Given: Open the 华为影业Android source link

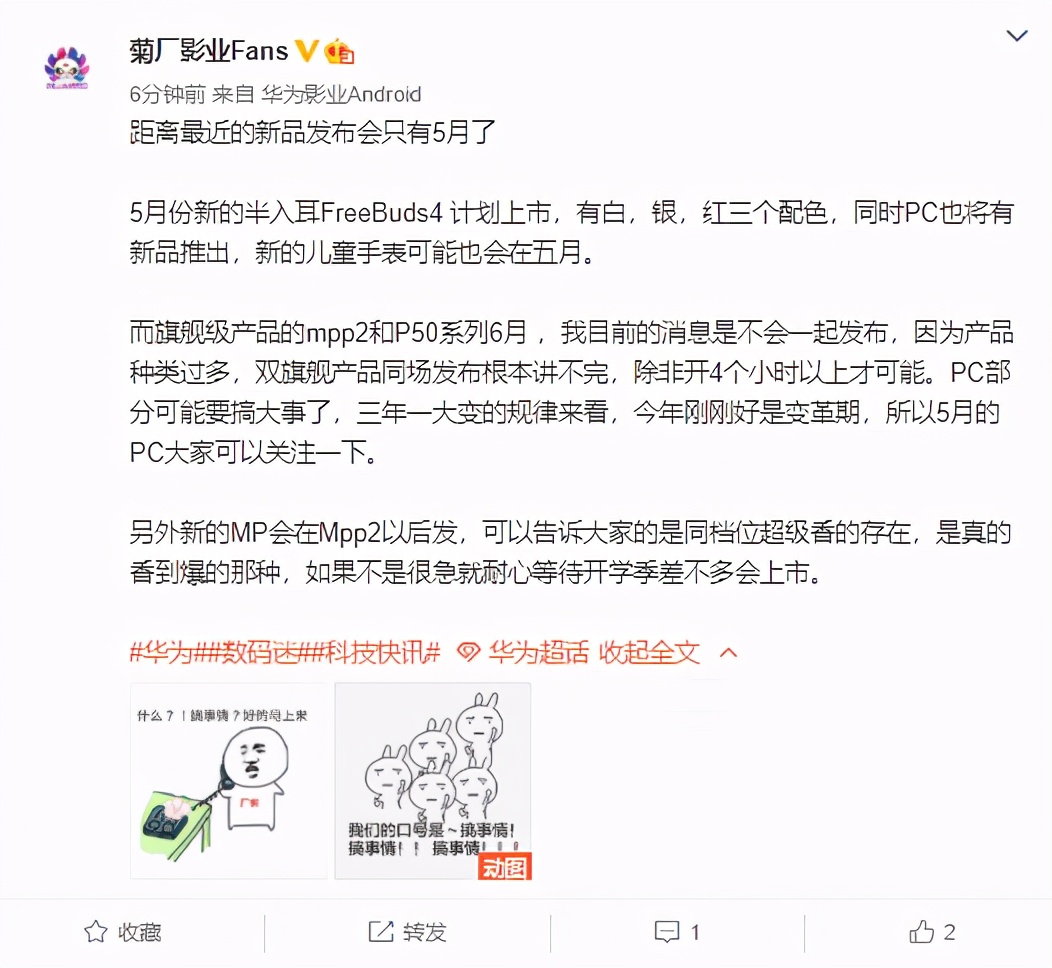Looking at the screenshot, I should 341,94.
